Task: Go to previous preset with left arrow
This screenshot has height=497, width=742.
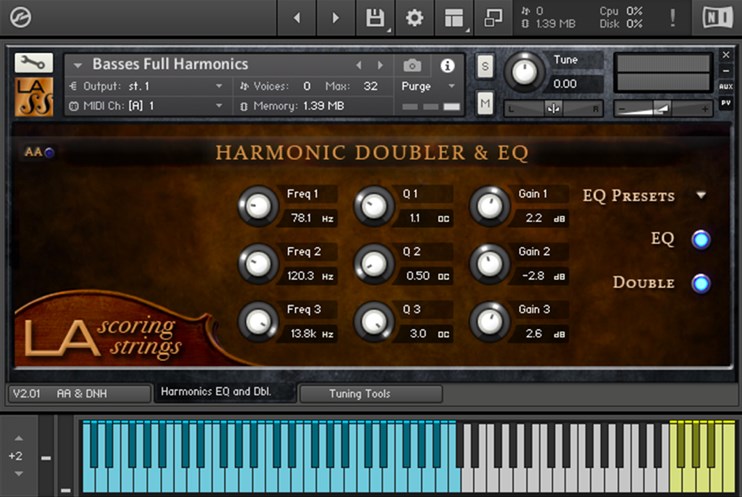Action: tap(297, 18)
